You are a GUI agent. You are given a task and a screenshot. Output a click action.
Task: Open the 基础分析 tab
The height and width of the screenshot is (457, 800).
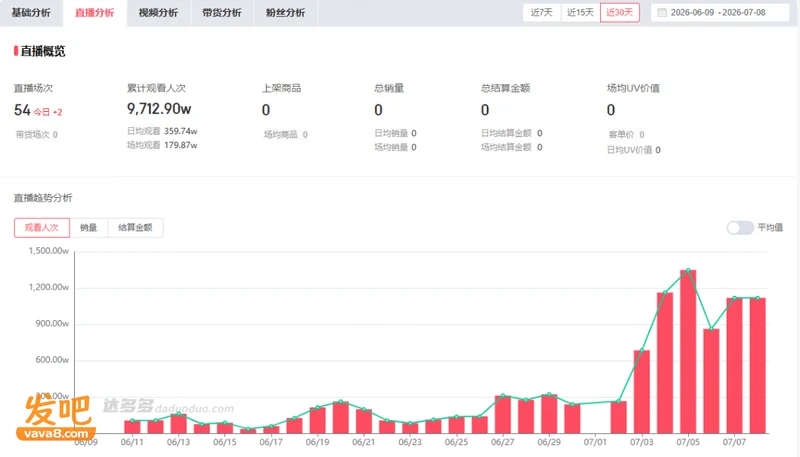[x=31, y=13]
